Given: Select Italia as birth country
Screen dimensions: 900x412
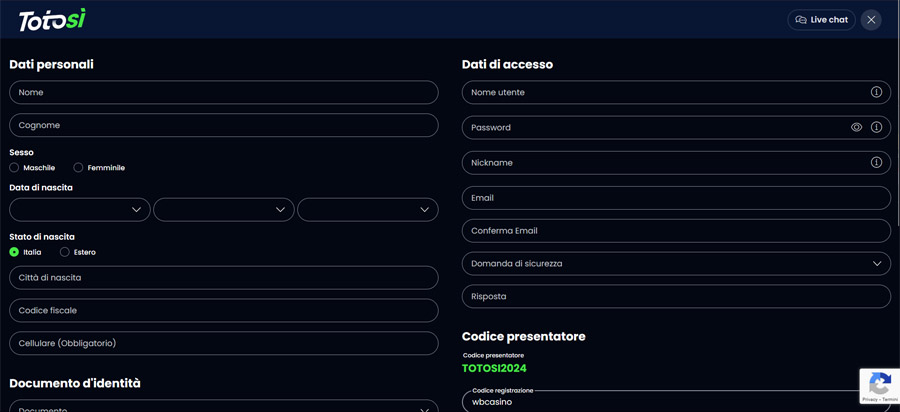Looking at the screenshot, I should point(15,252).
